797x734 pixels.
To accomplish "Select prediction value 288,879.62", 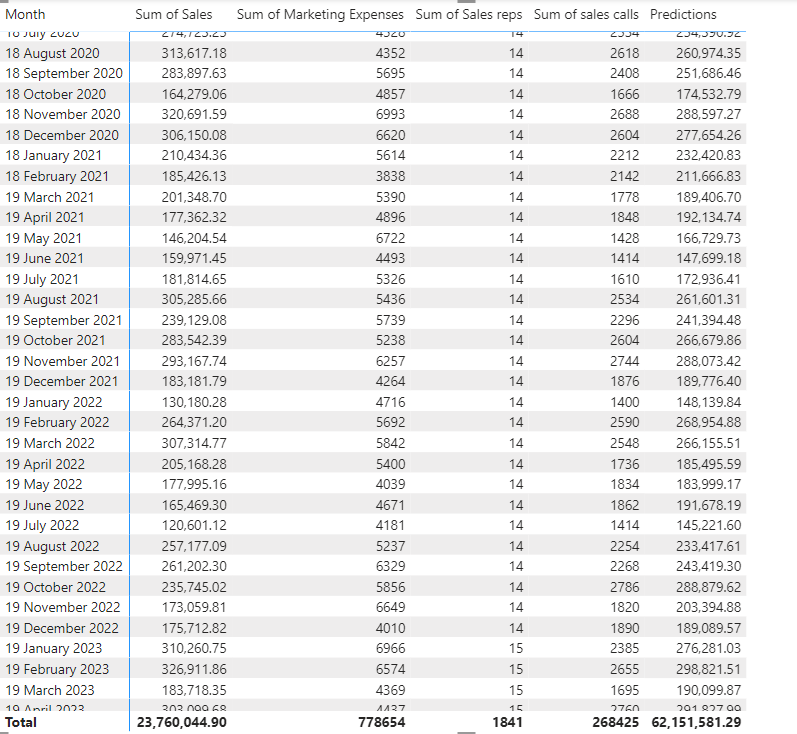I will tap(709, 587).
